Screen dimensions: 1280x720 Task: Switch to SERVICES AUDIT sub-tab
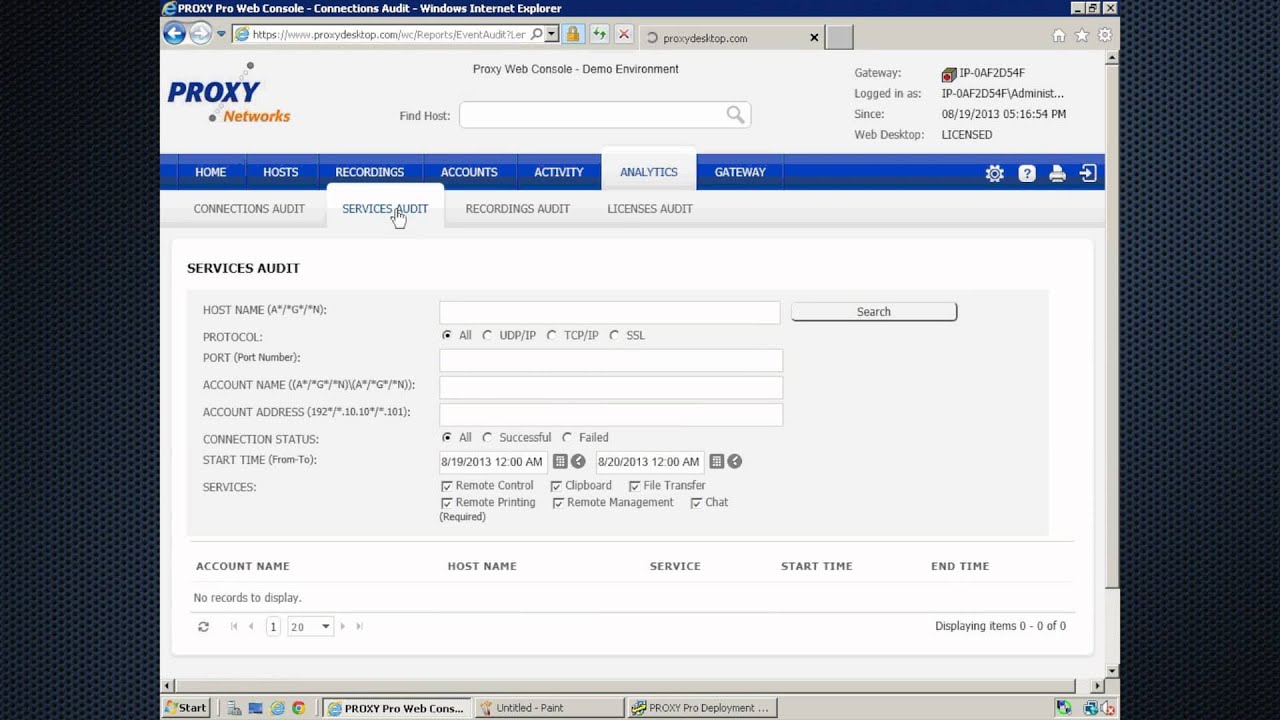pyautogui.click(x=385, y=209)
